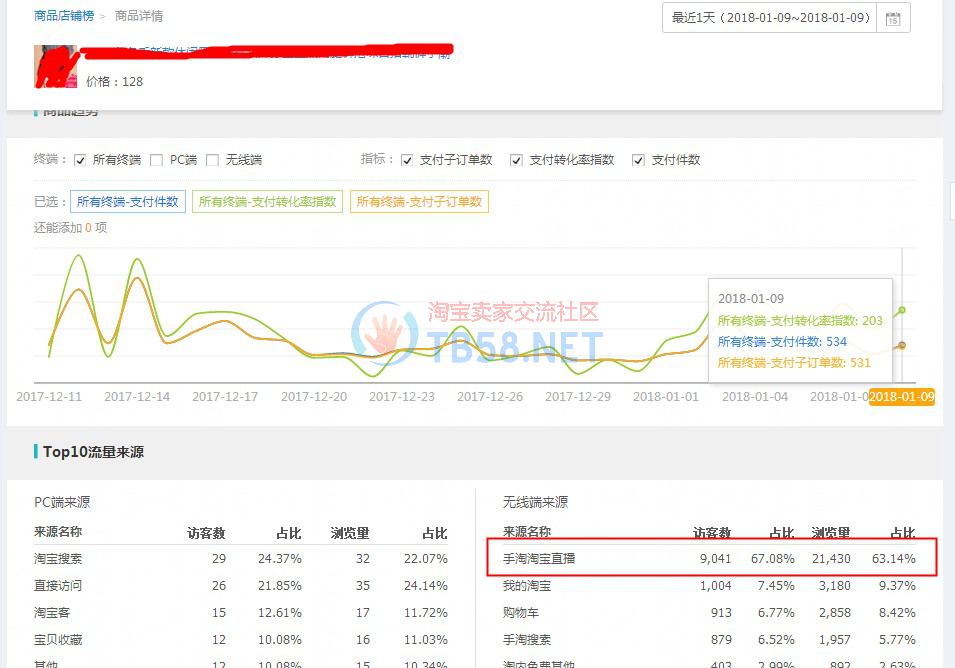The height and width of the screenshot is (668, 955).
Task: Click the 2017-12-11 axis date label
Action: [x=49, y=397]
